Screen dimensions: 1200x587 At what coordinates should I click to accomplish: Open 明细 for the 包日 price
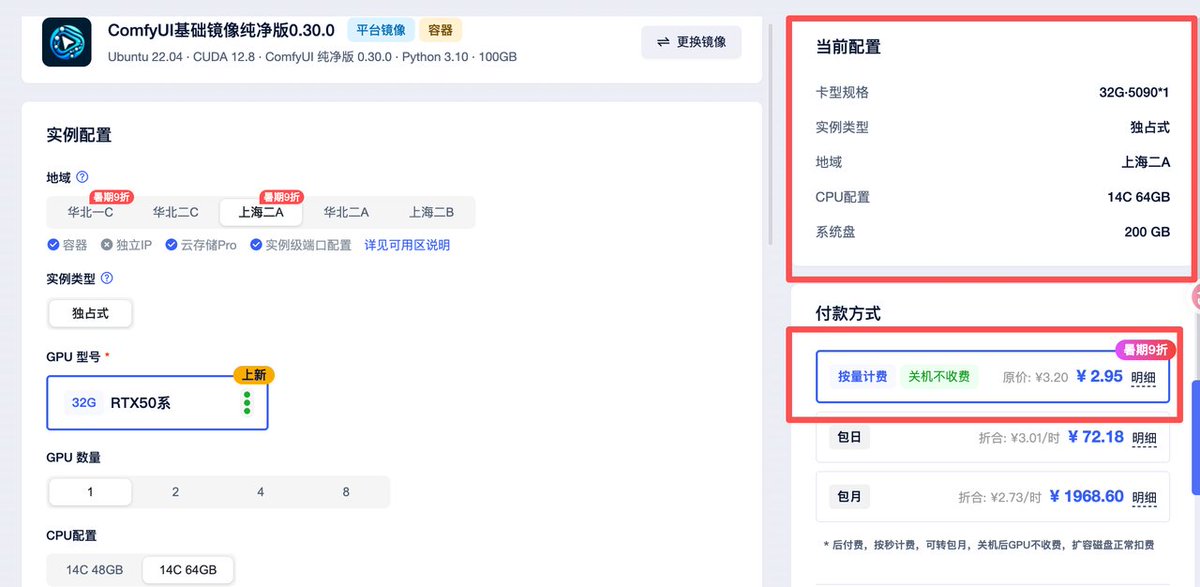pos(1144,438)
